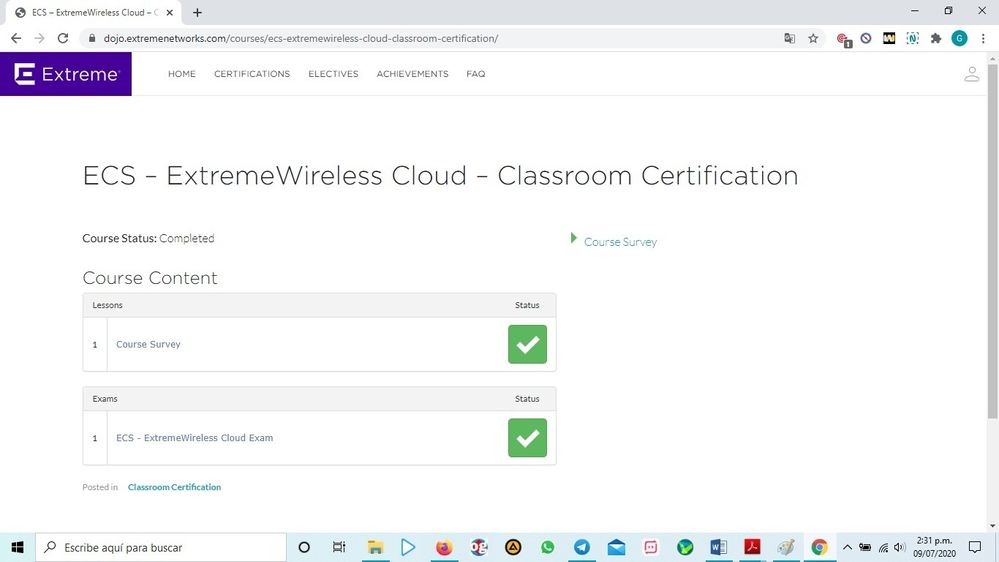
Task: Reload the current page
Action: (x=62, y=38)
